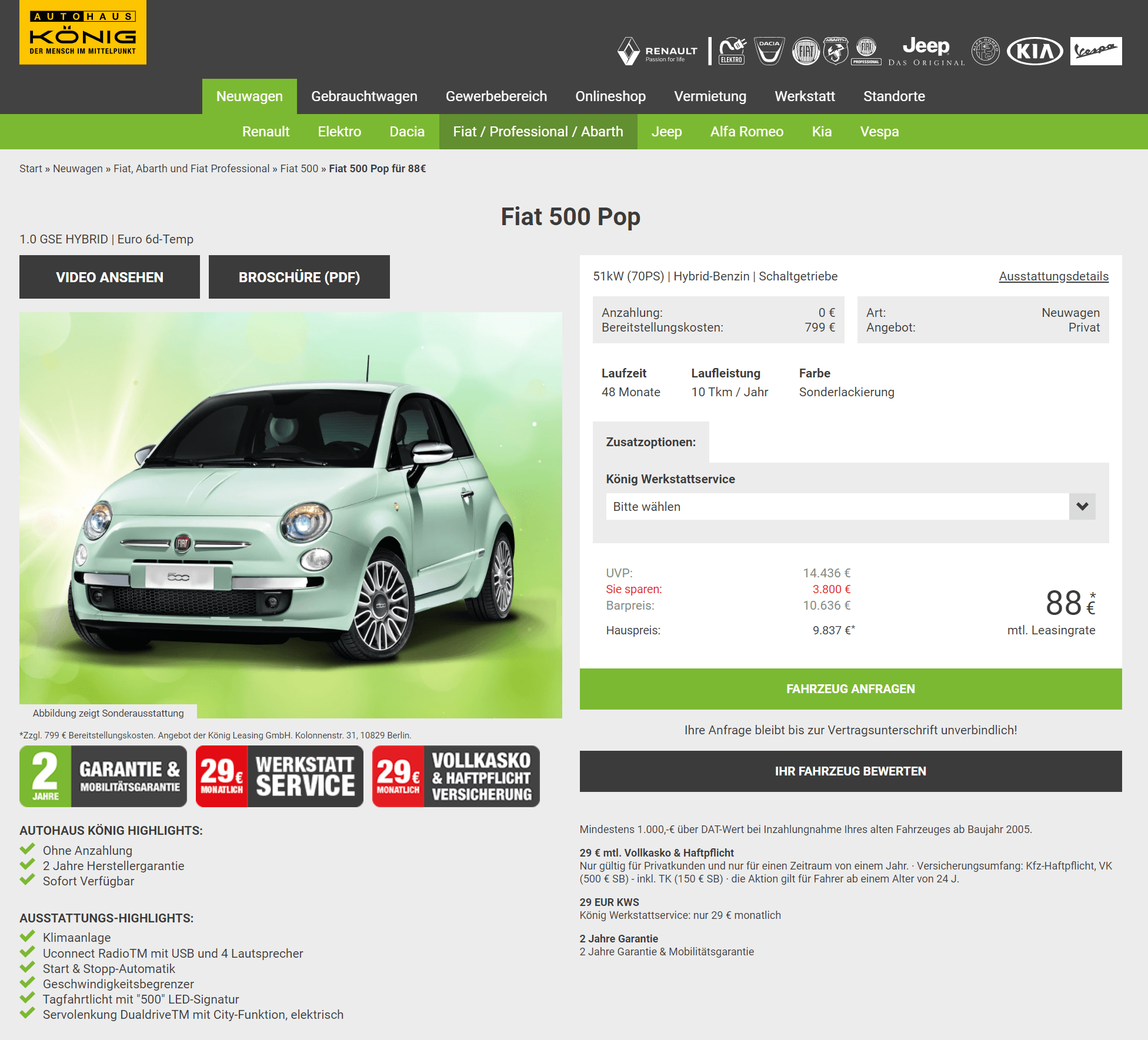Click the 2 Jahre Garantie badge

tap(103, 776)
